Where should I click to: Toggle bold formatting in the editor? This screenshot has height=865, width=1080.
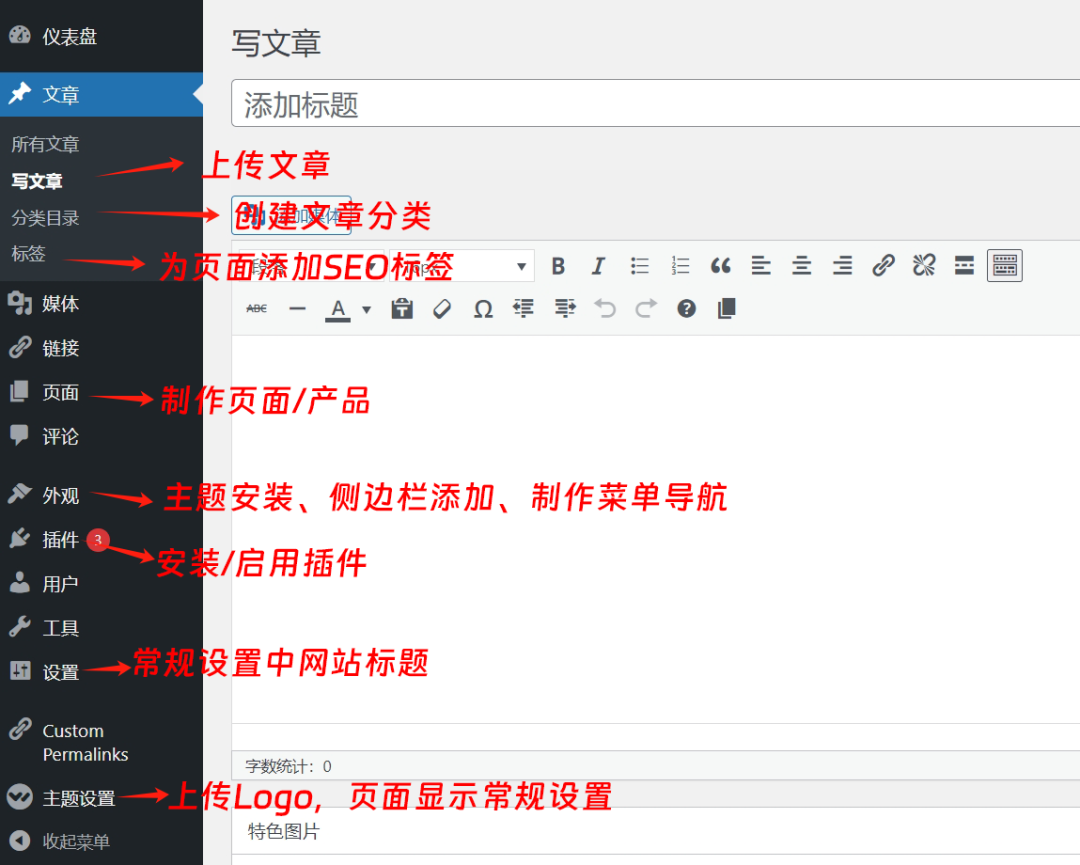(558, 265)
